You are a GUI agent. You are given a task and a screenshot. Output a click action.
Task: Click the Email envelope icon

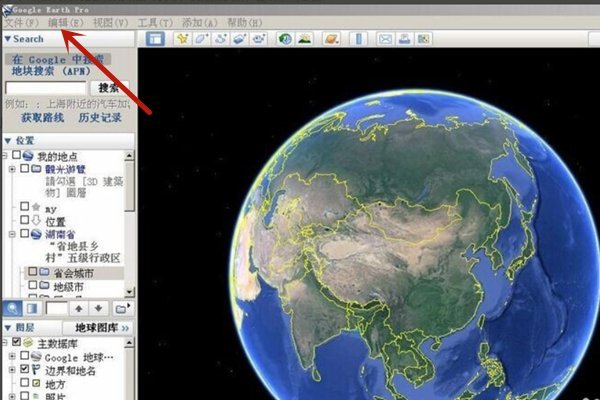click(x=385, y=39)
